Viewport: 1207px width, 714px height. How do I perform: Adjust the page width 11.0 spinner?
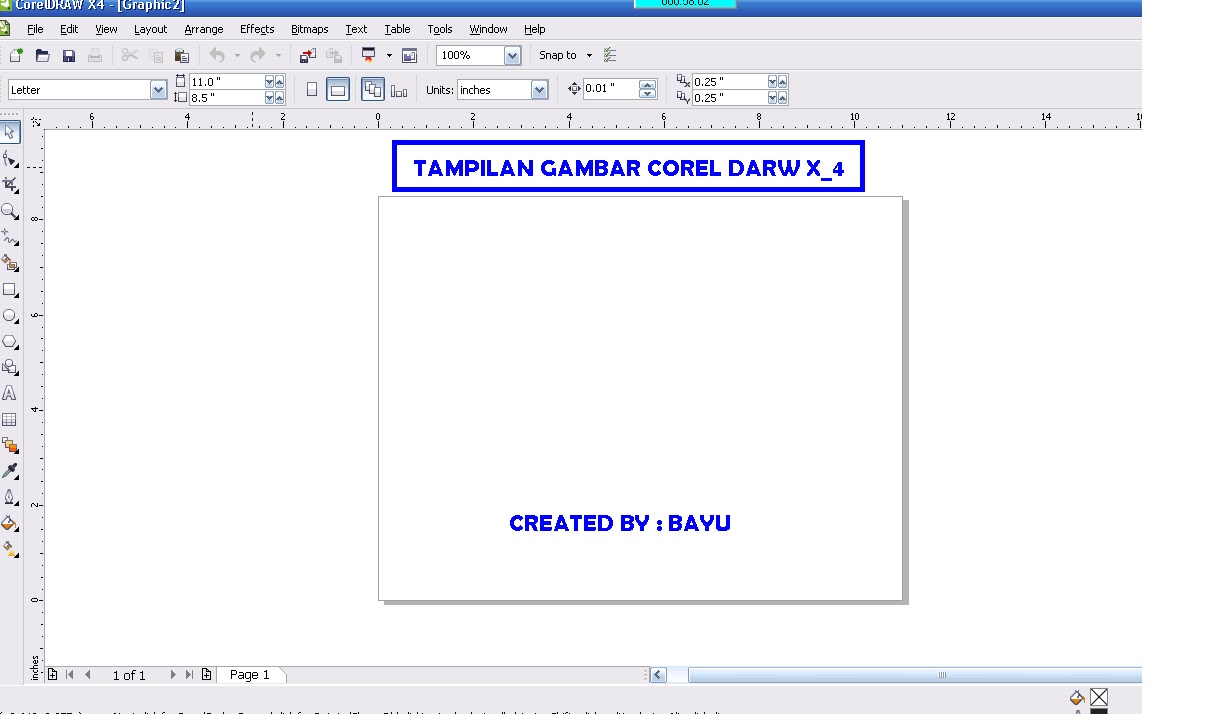[x=275, y=81]
